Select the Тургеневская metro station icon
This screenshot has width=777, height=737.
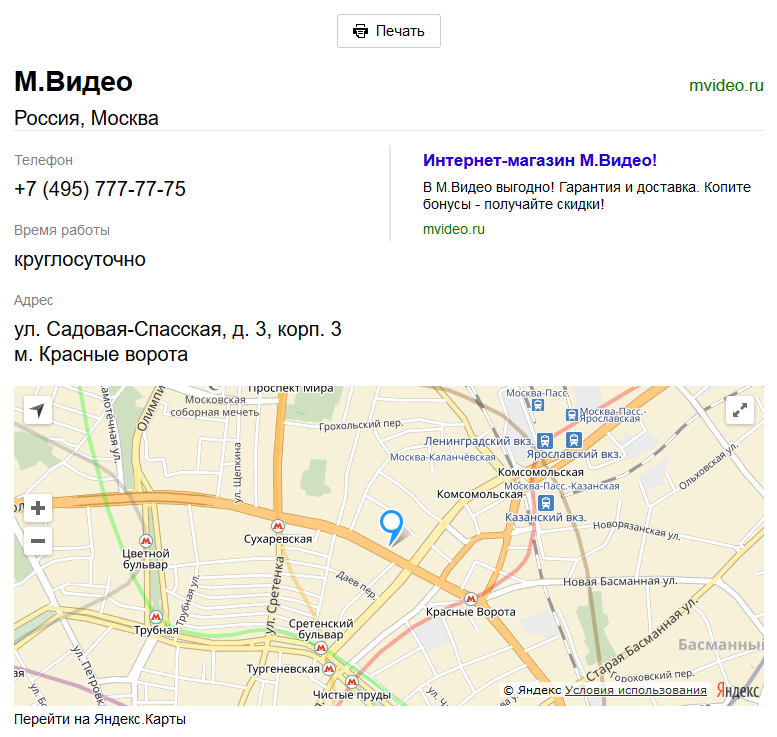pyautogui.click(x=329, y=669)
